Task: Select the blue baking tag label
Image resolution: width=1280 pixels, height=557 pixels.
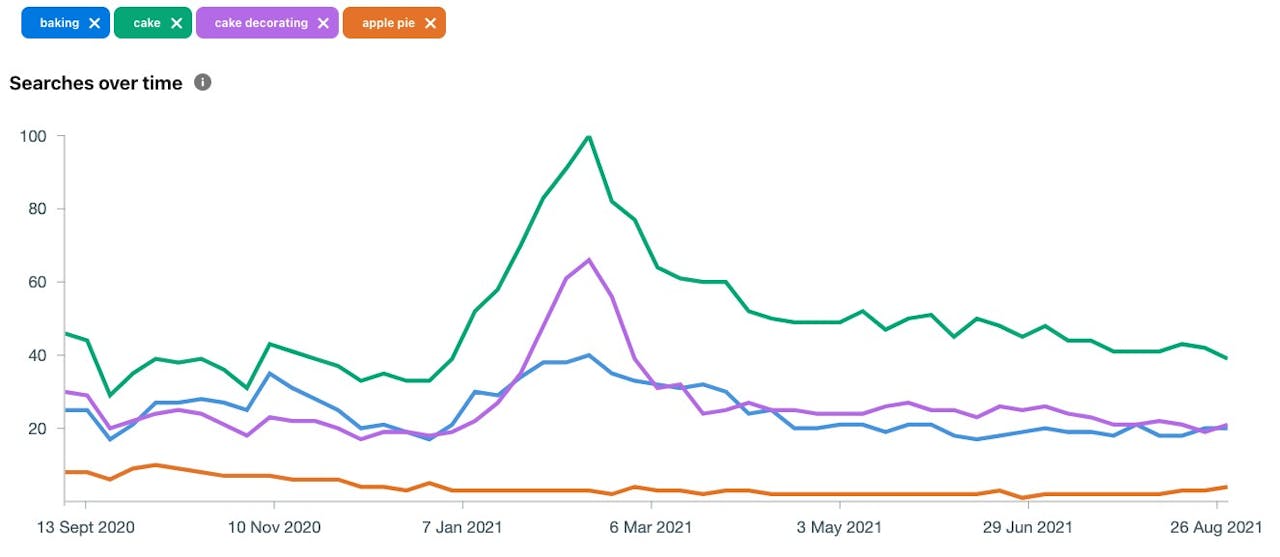Action: coord(59,23)
